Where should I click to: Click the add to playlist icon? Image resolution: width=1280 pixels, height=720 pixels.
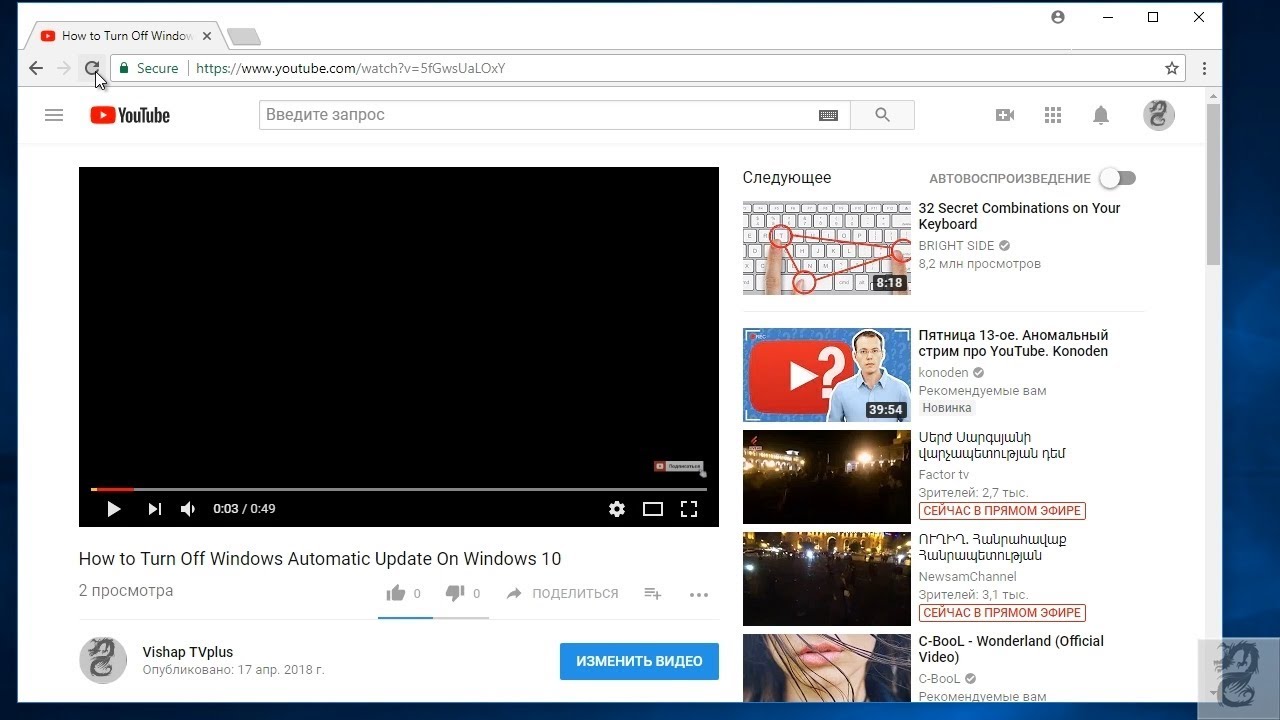[x=653, y=593]
